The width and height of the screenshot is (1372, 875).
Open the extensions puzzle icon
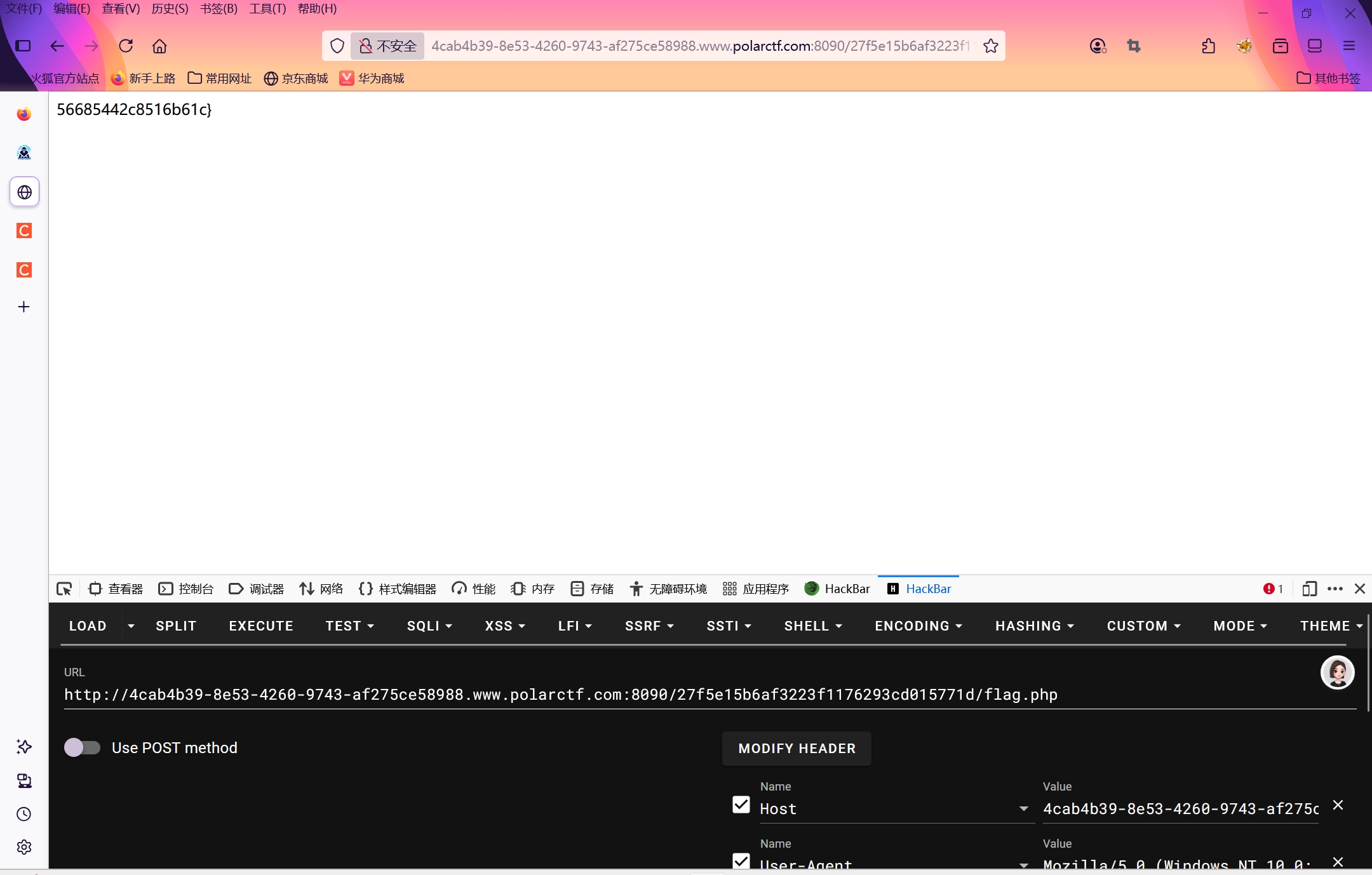pos(1208,46)
